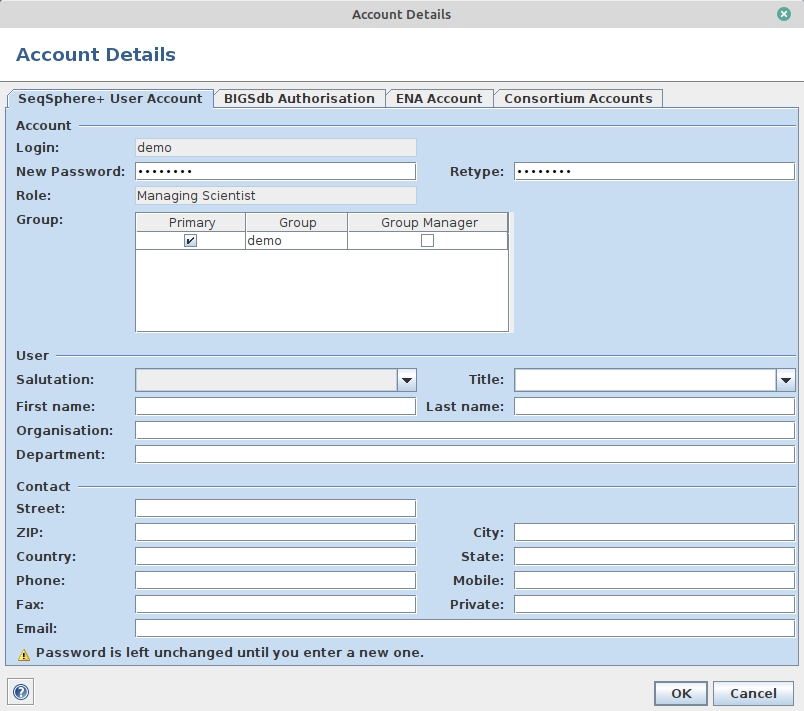
Task: Click into the Retype password field
Action: pyautogui.click(x=654, y=171)
